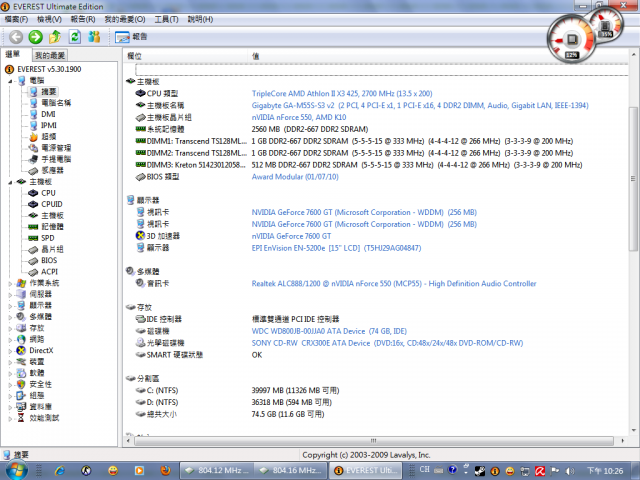Open 電源管理 power management item
640x480 pixels.
click(56, 148)
